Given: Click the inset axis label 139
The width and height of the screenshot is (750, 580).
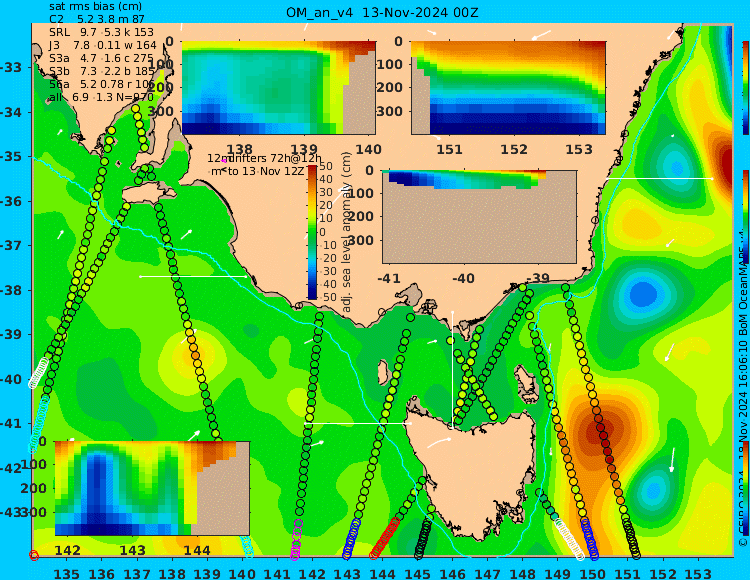Looking at the screenshot, I should pos(304,150).
